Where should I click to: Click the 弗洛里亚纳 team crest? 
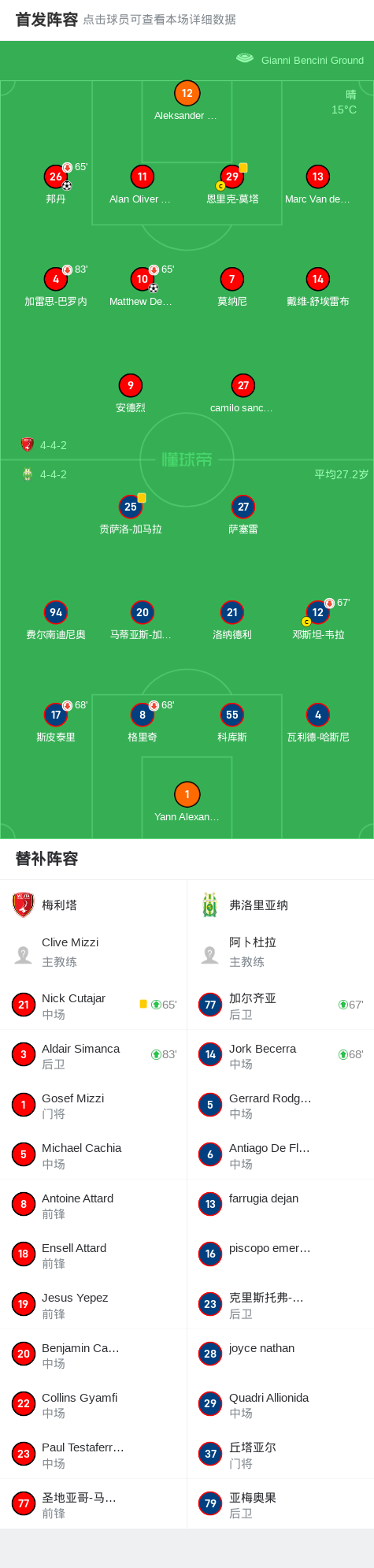click(209, 905)
